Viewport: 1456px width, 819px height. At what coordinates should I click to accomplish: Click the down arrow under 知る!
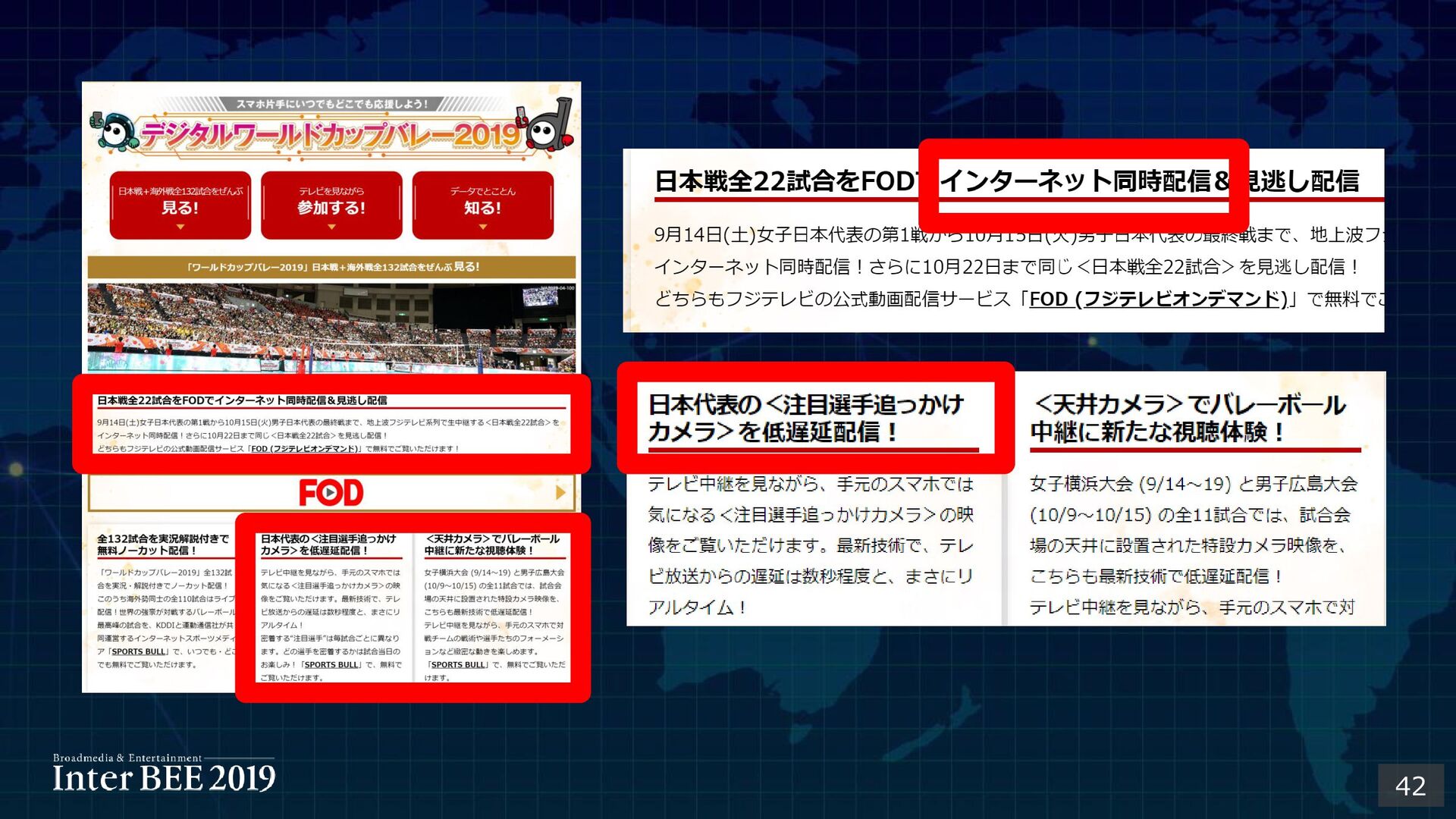pos(482,227)
